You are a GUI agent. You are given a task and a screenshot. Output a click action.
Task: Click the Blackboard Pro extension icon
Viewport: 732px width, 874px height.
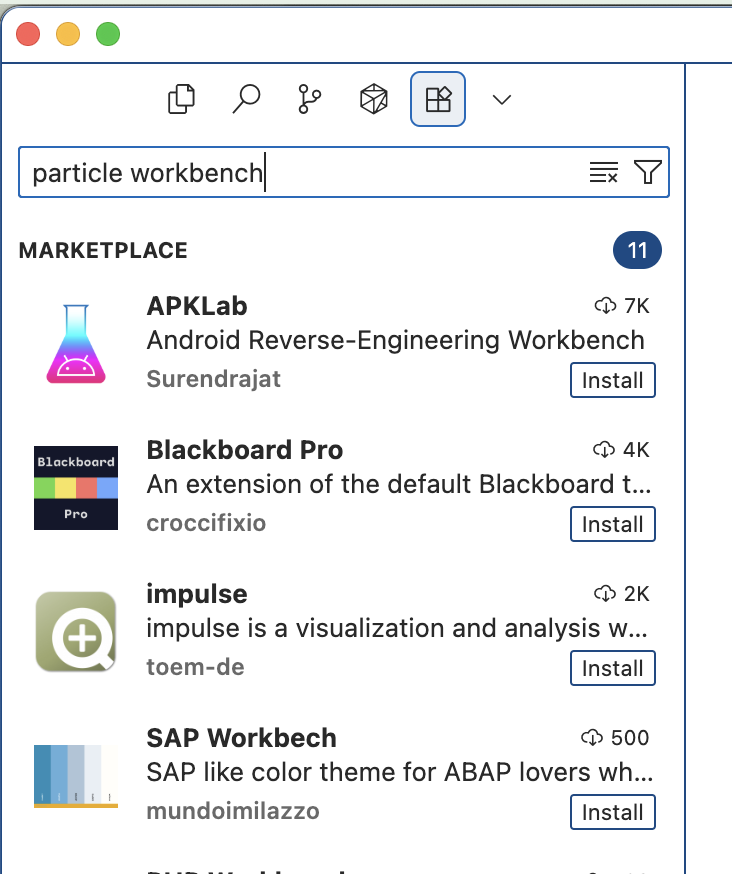click(x=76, y=488)
